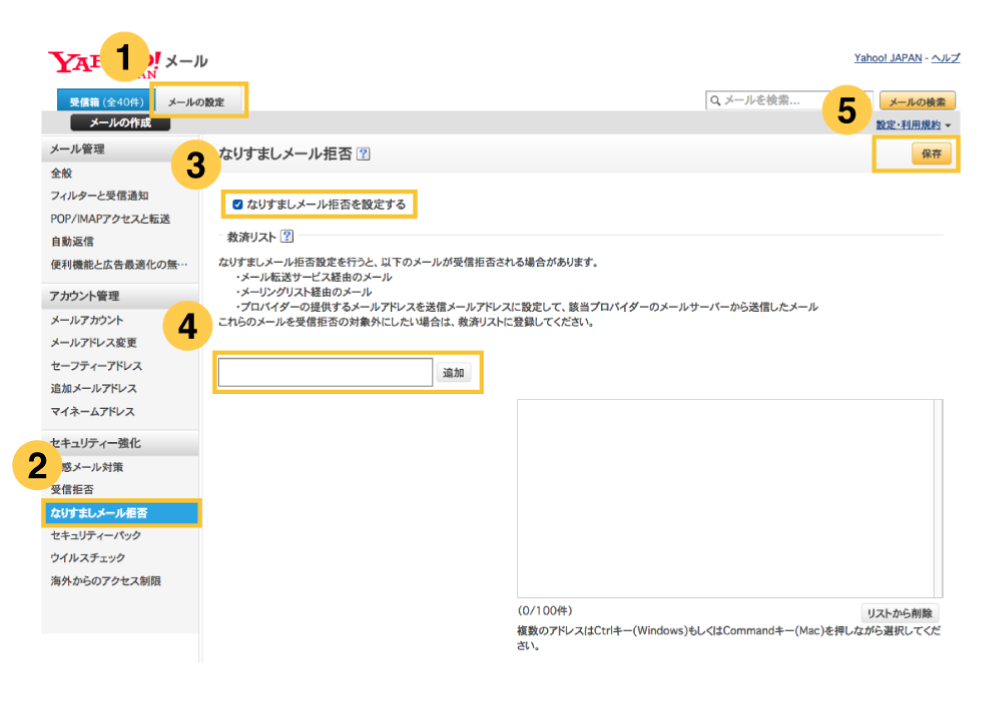Click the search magnifier icon
This screenshot has width=1002, height=706.
(x=716, y=100)
